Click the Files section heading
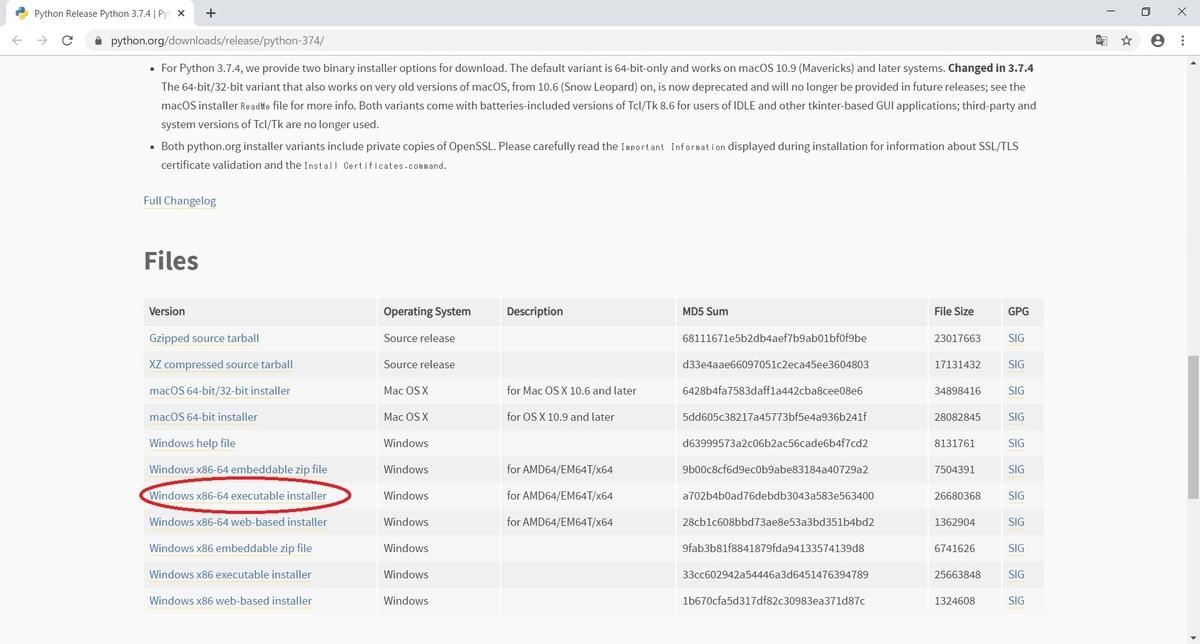1200x644 pixels. click(x=171, y=261)
